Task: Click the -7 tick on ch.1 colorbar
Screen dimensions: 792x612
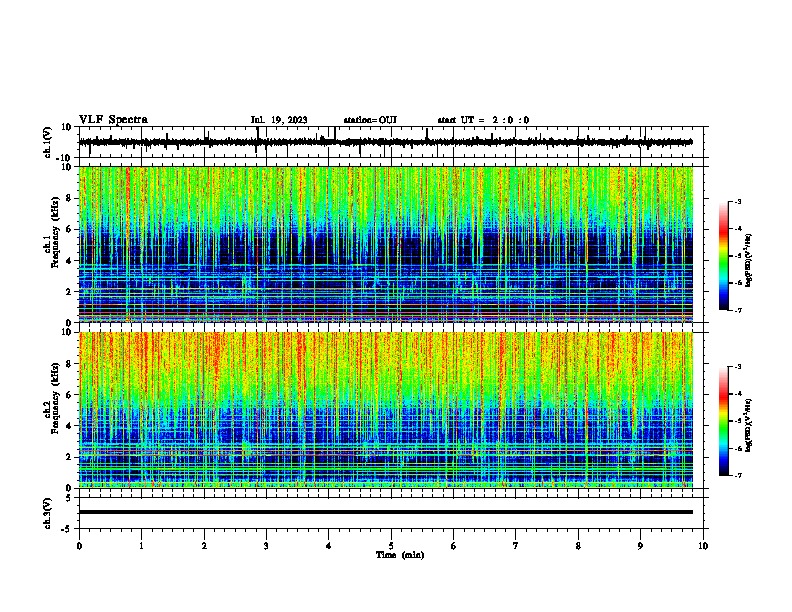Action: [x=738, y=310]
